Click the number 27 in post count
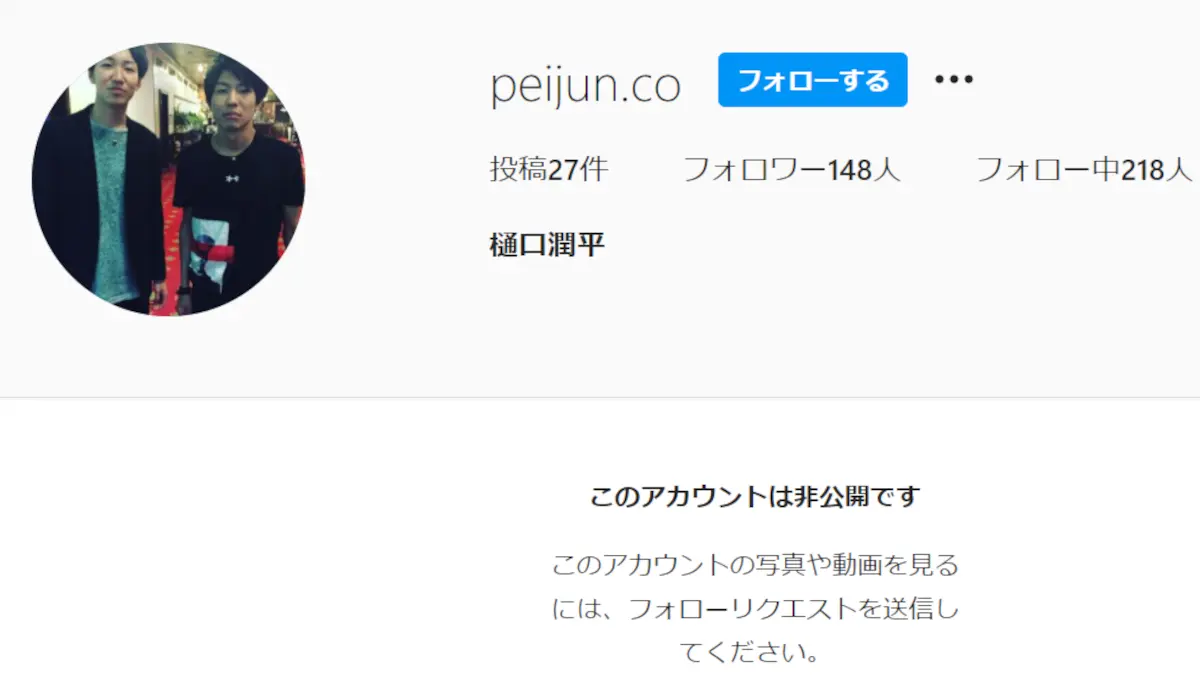 pyautogui.click(x=564, y=170)
